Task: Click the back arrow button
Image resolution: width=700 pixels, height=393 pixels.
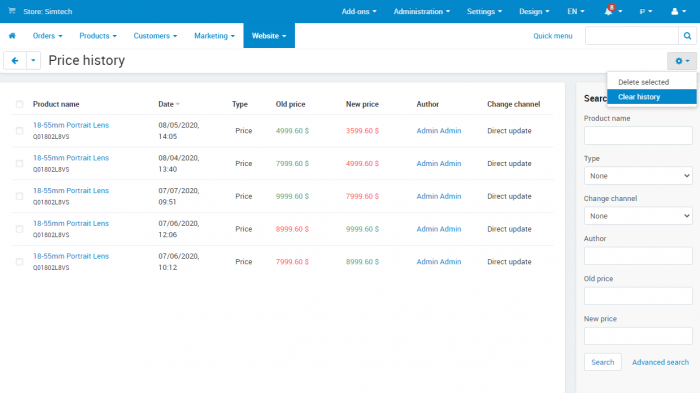Action: coord(15,60)
